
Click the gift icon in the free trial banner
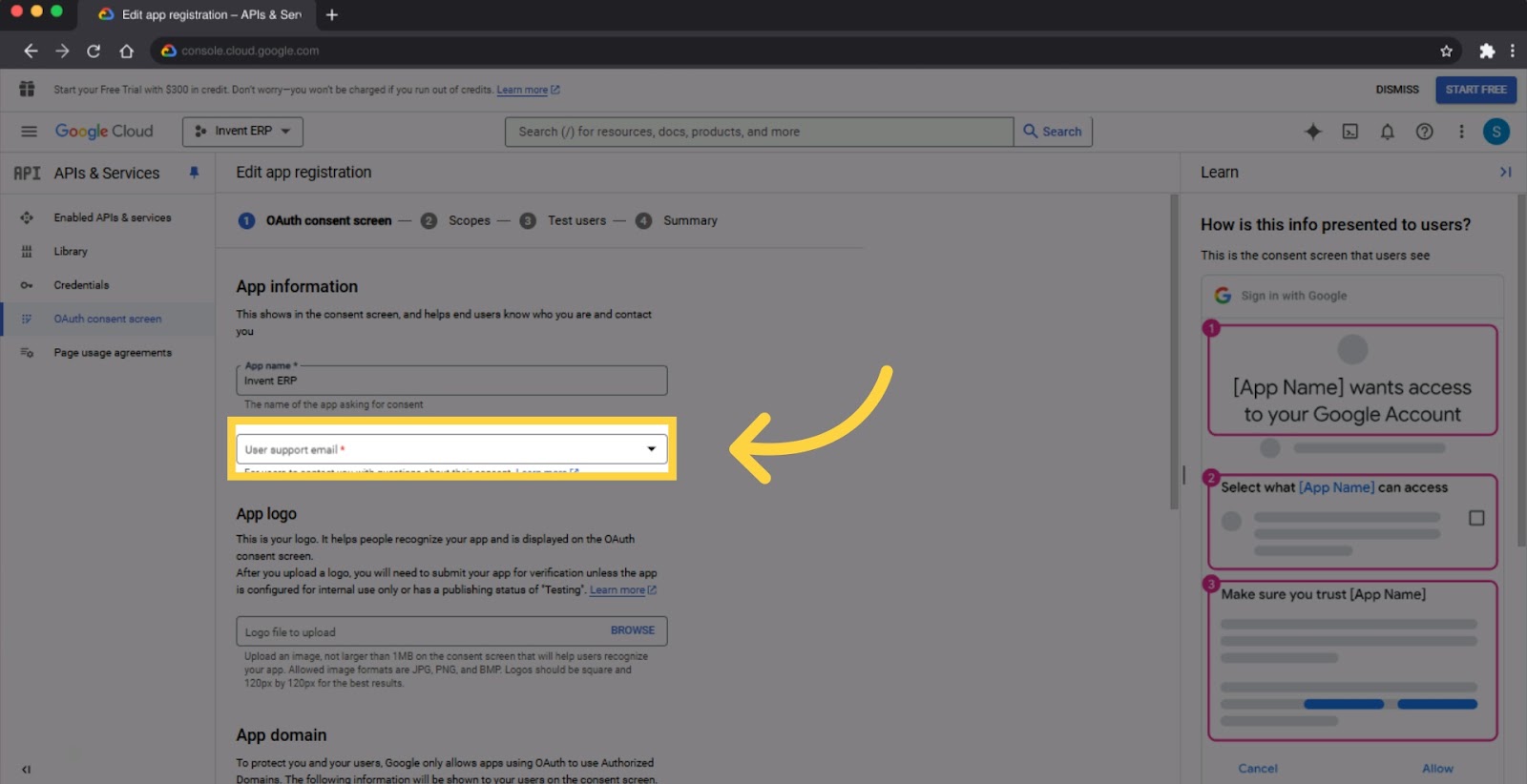[x=27, y=89]
